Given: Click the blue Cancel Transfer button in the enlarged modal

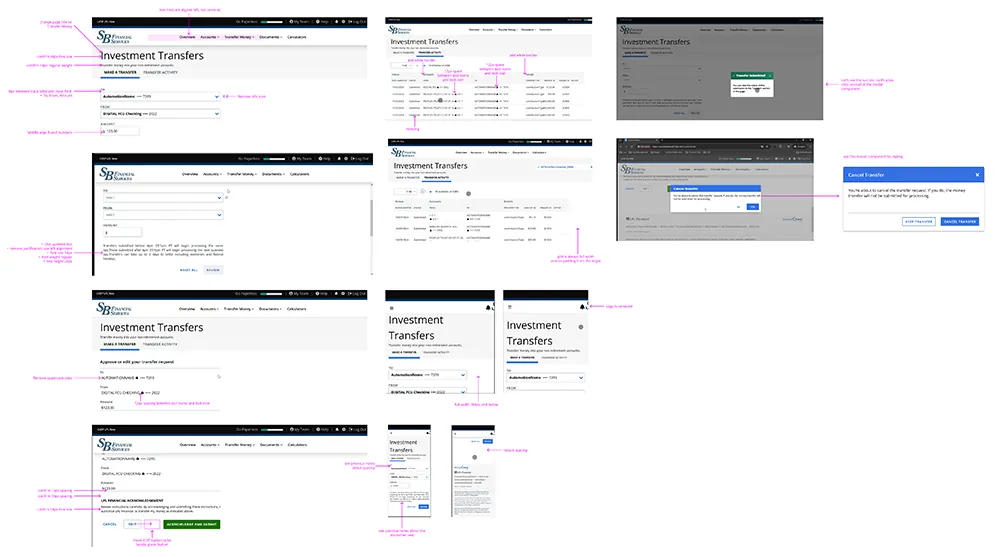Looking at the screenshot, I should click(960, 221).
